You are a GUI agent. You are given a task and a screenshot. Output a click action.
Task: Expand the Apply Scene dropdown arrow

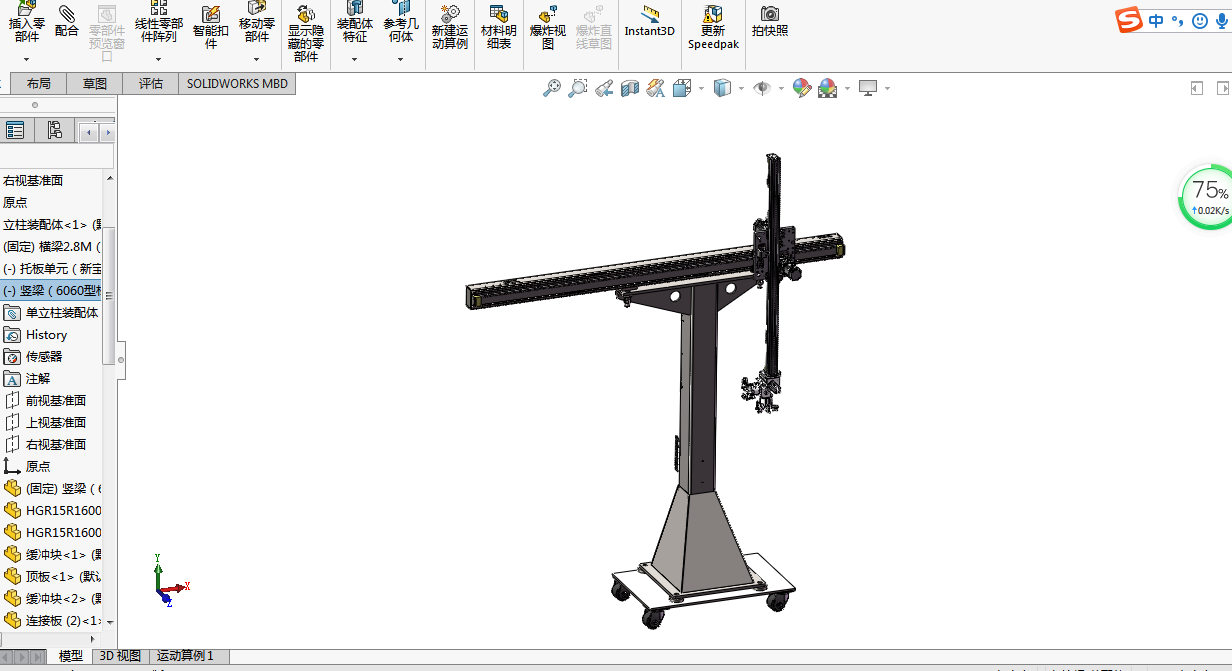pos(847,88)
